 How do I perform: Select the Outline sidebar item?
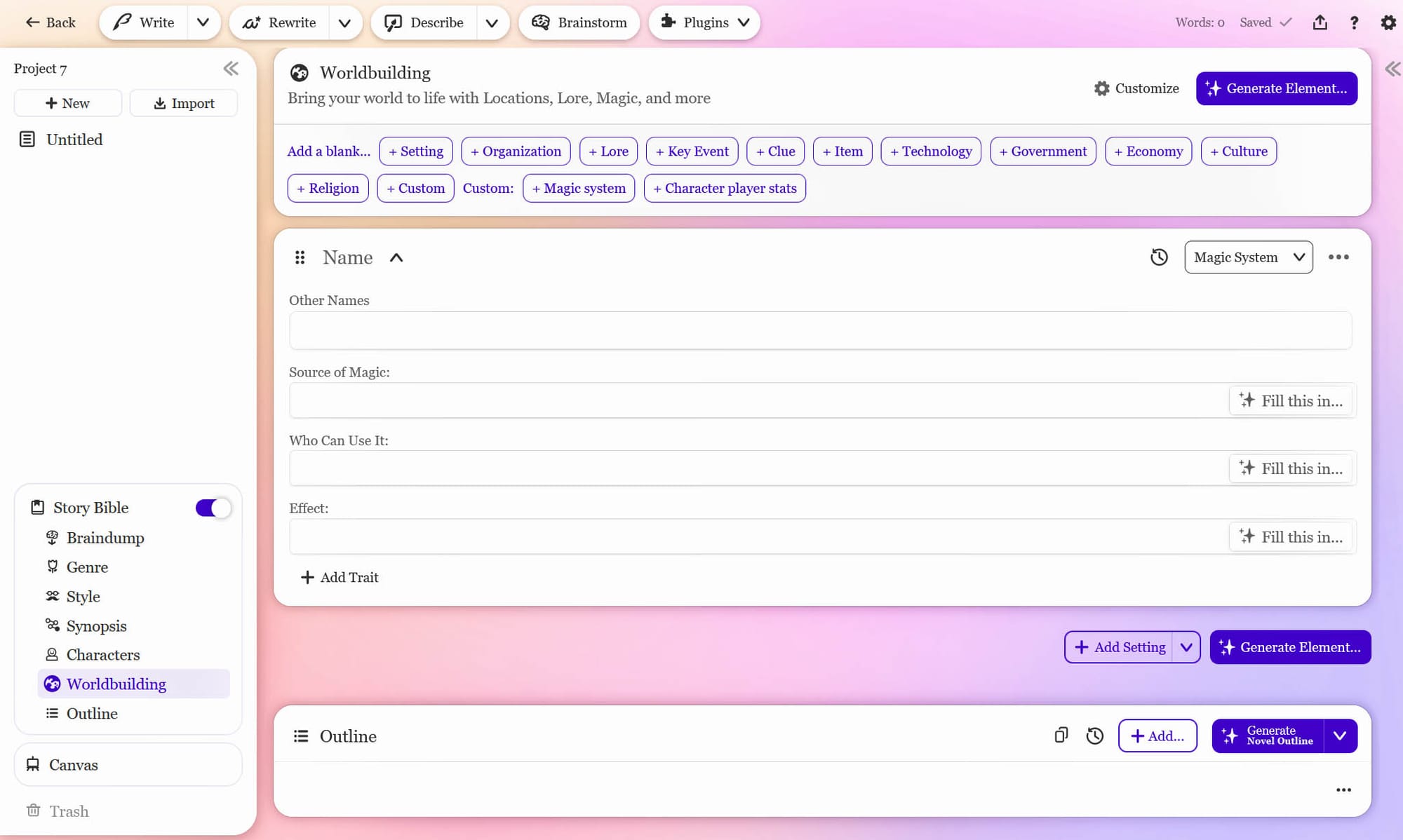92,713
